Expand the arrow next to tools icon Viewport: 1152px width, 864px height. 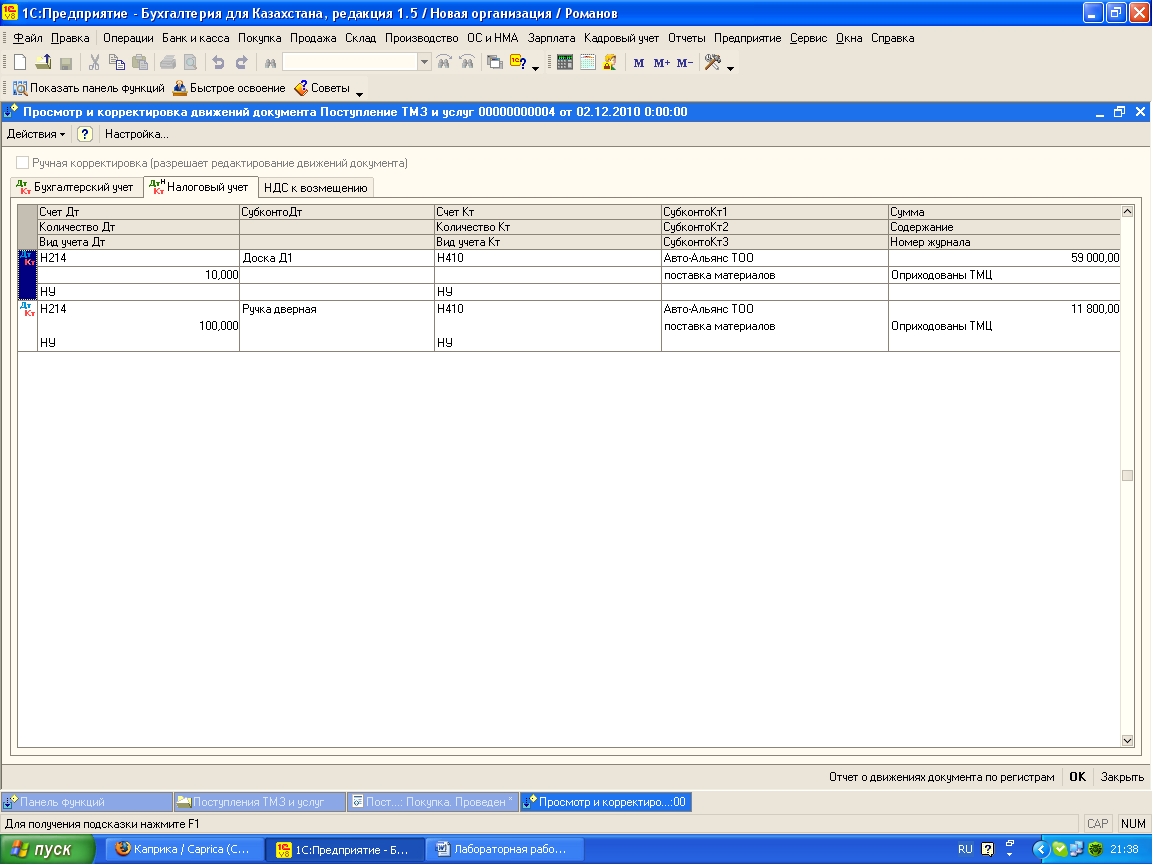pos(730,68)
